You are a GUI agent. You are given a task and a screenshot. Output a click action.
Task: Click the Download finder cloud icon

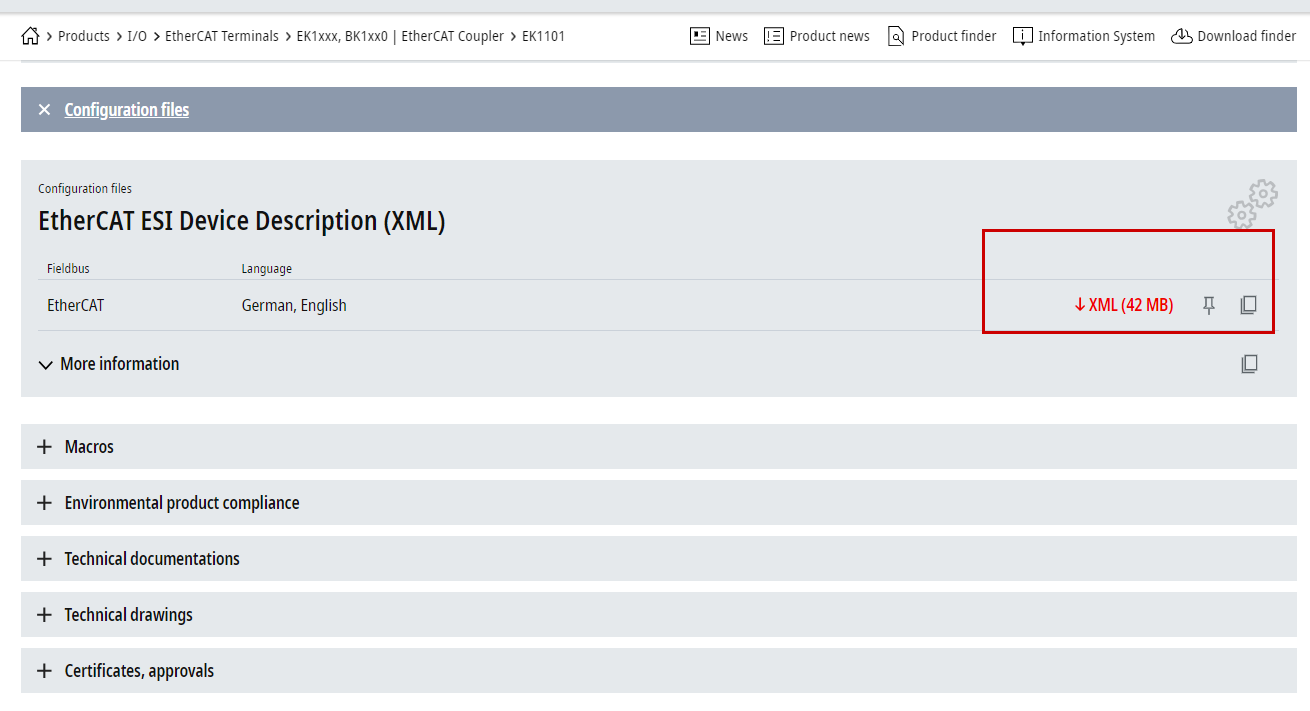(x=1181, y=36)
